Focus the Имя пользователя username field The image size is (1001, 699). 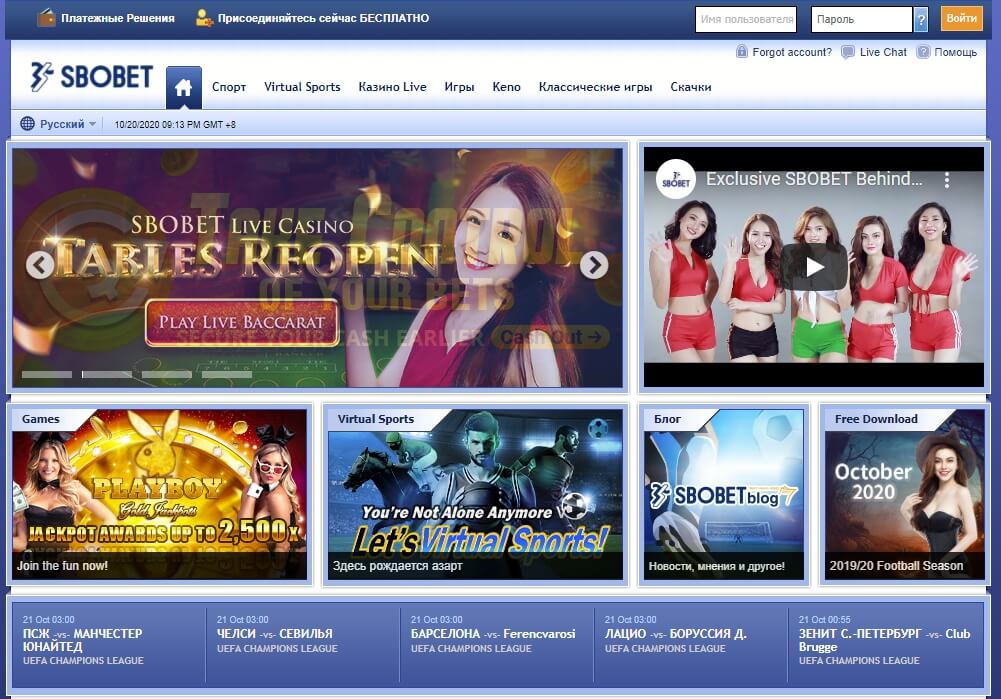click(746, 19)
